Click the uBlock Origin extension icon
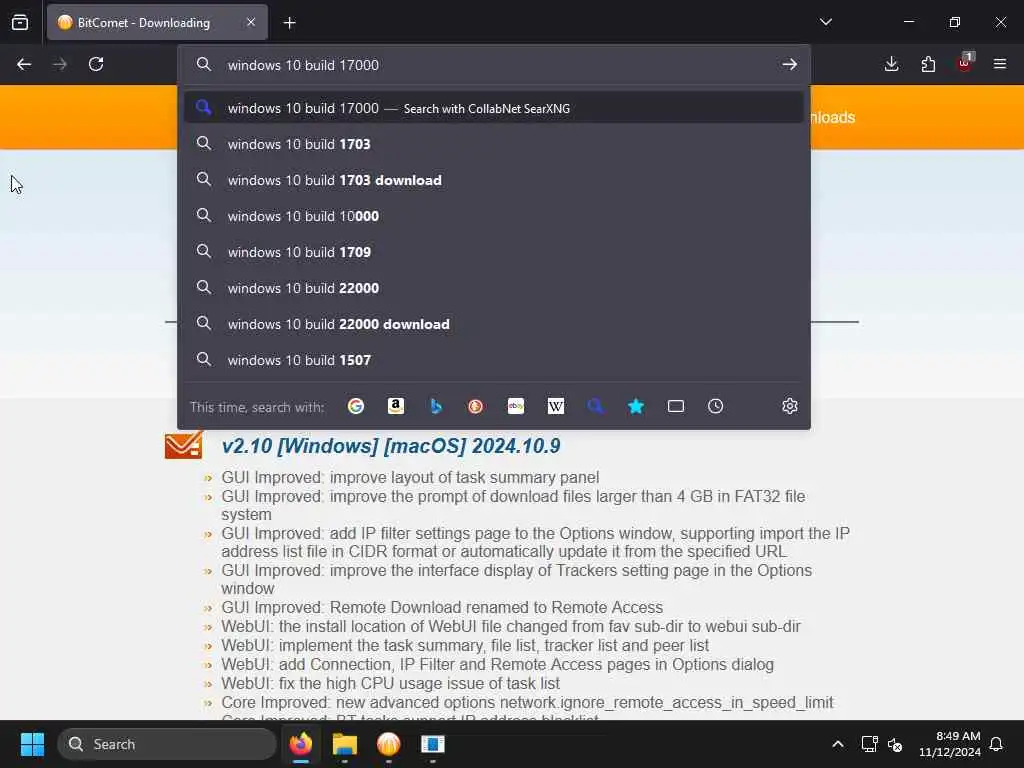Screen dimensions: 1024x768 [x=965, y=63]
